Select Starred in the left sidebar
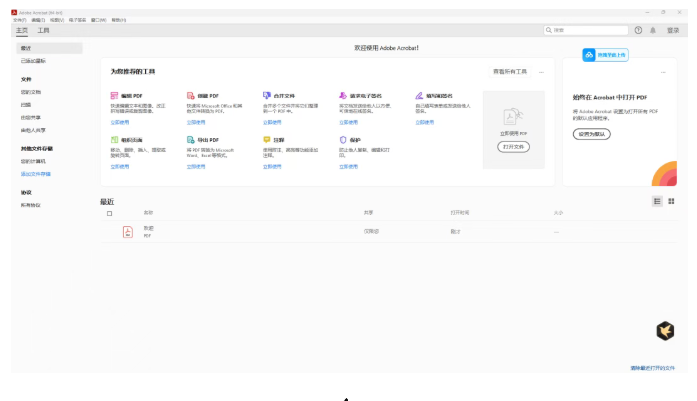Image resolution: width=697 pixels, height=401 pixels. click(33, 61)
